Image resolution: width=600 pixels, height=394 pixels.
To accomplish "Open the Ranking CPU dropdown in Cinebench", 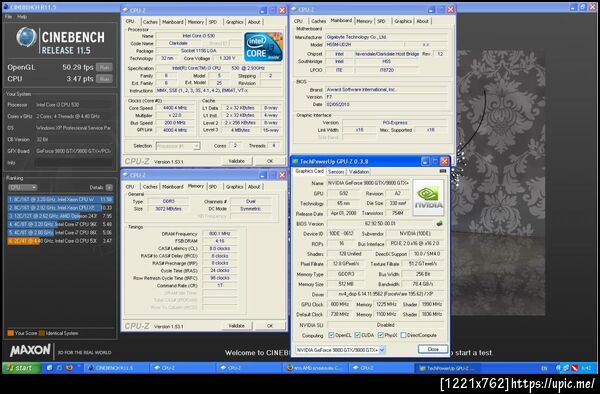I will coord(23,187).
